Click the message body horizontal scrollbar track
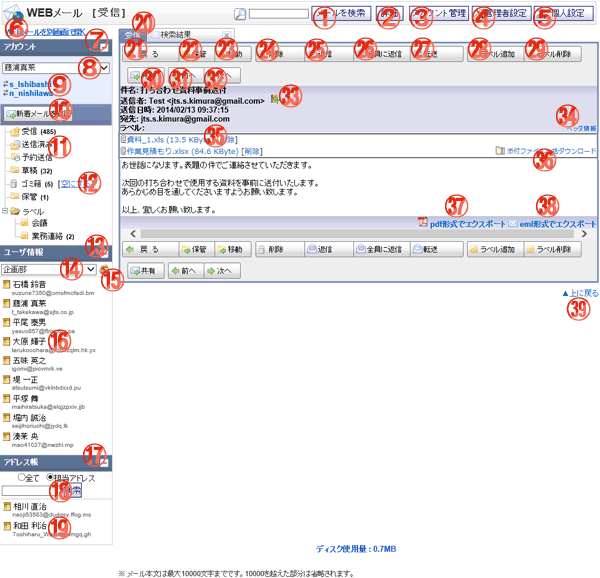The height and width of the screenshot is (578, 600). click(357, 233)
